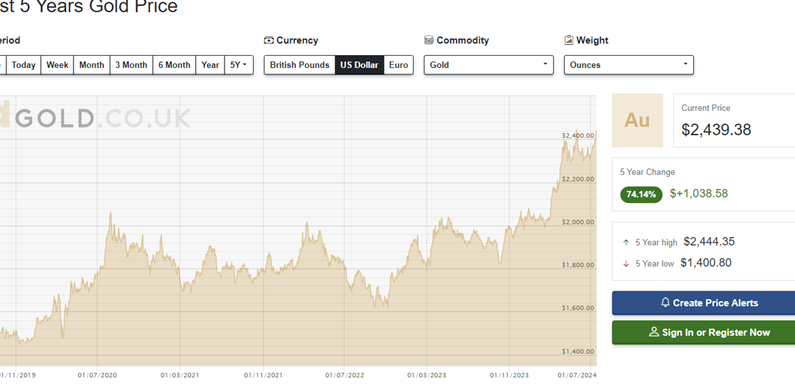Click the current price $2,439.38
The image size is (795, 388).
pos(716,130)
